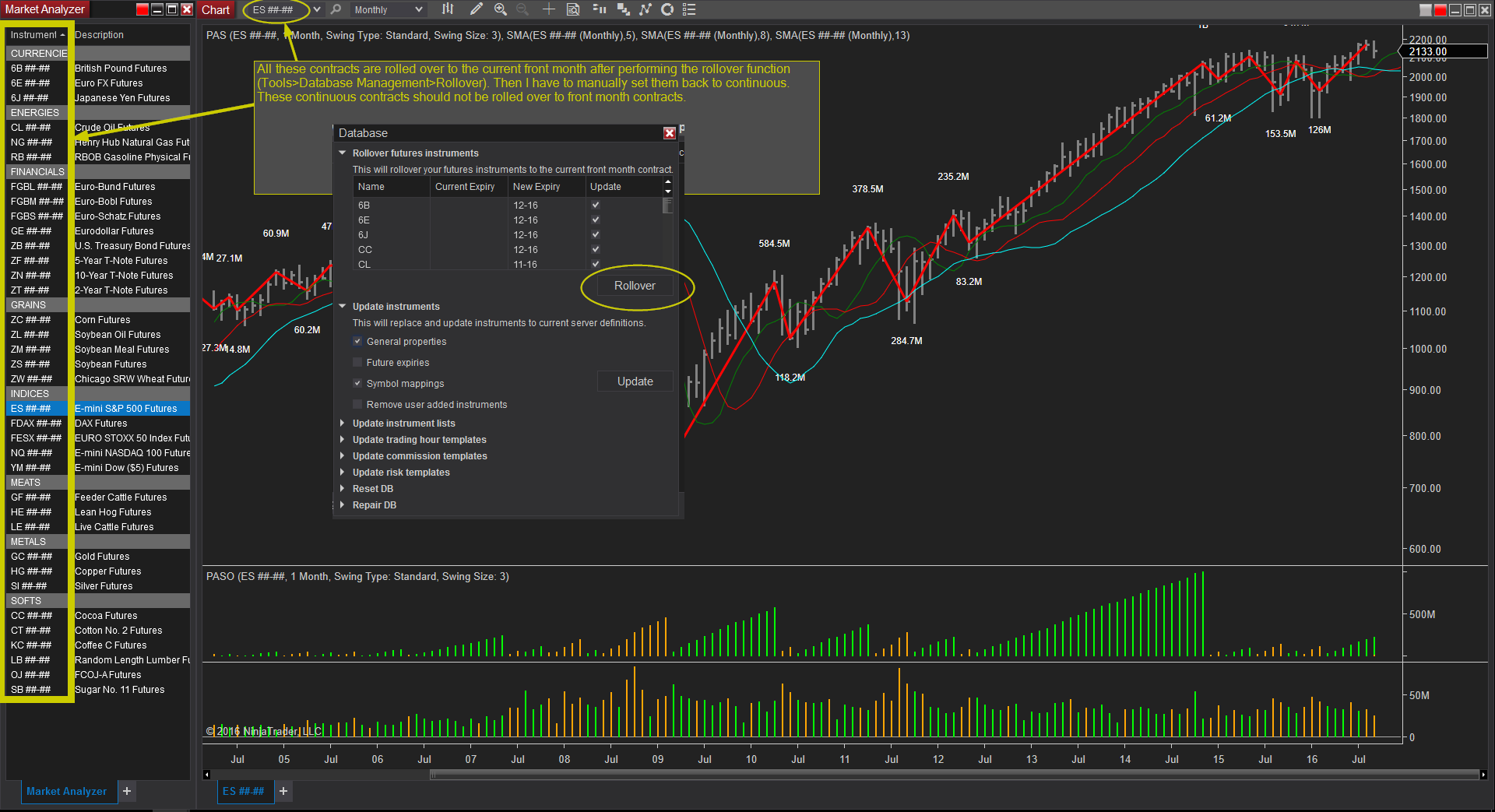The height and width of the screenshot is (812, 1495).
Task: Select the E-mini S&P 500 Futures row
Action: [x=98, y=408]
